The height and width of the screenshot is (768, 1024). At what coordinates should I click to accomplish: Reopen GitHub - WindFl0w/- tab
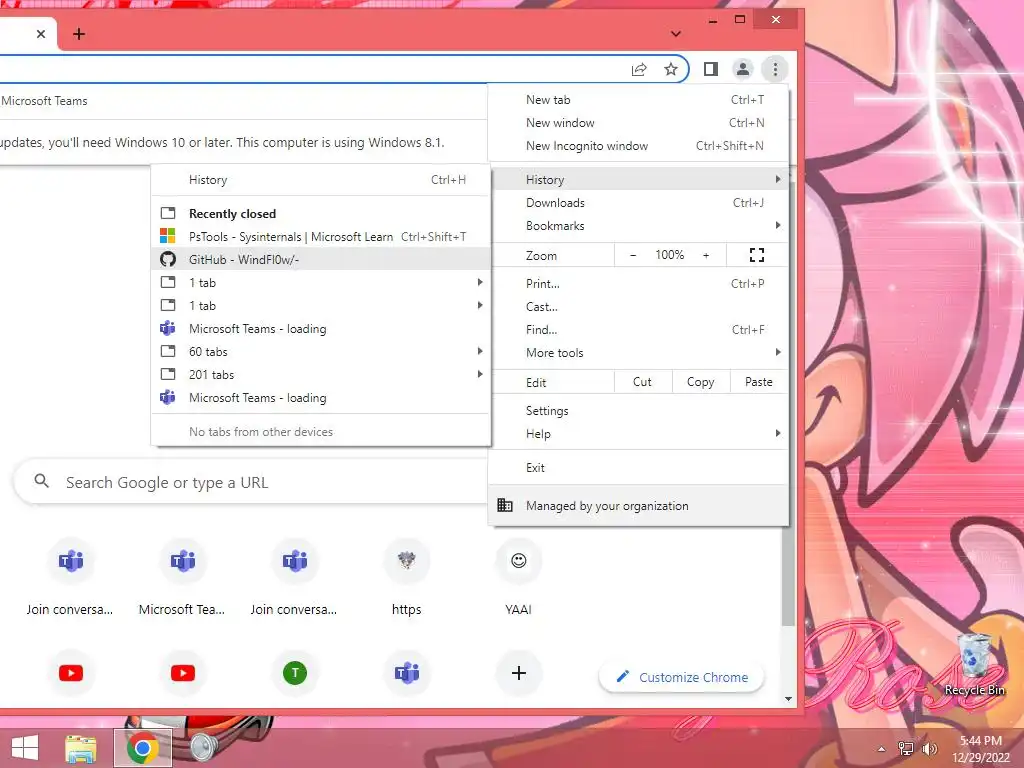click(x=321, y=259)
